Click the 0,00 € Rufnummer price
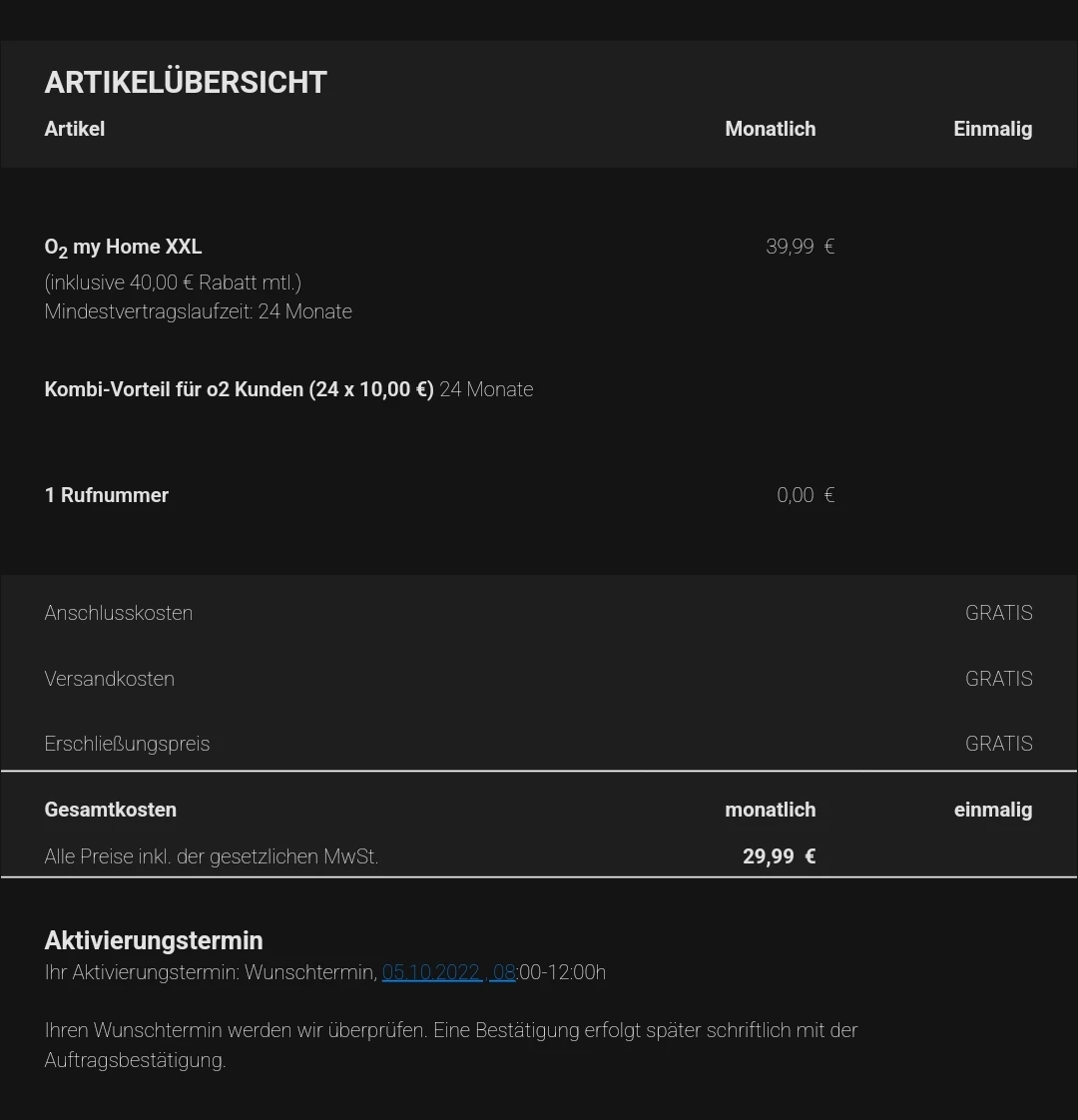 (805, 495)
